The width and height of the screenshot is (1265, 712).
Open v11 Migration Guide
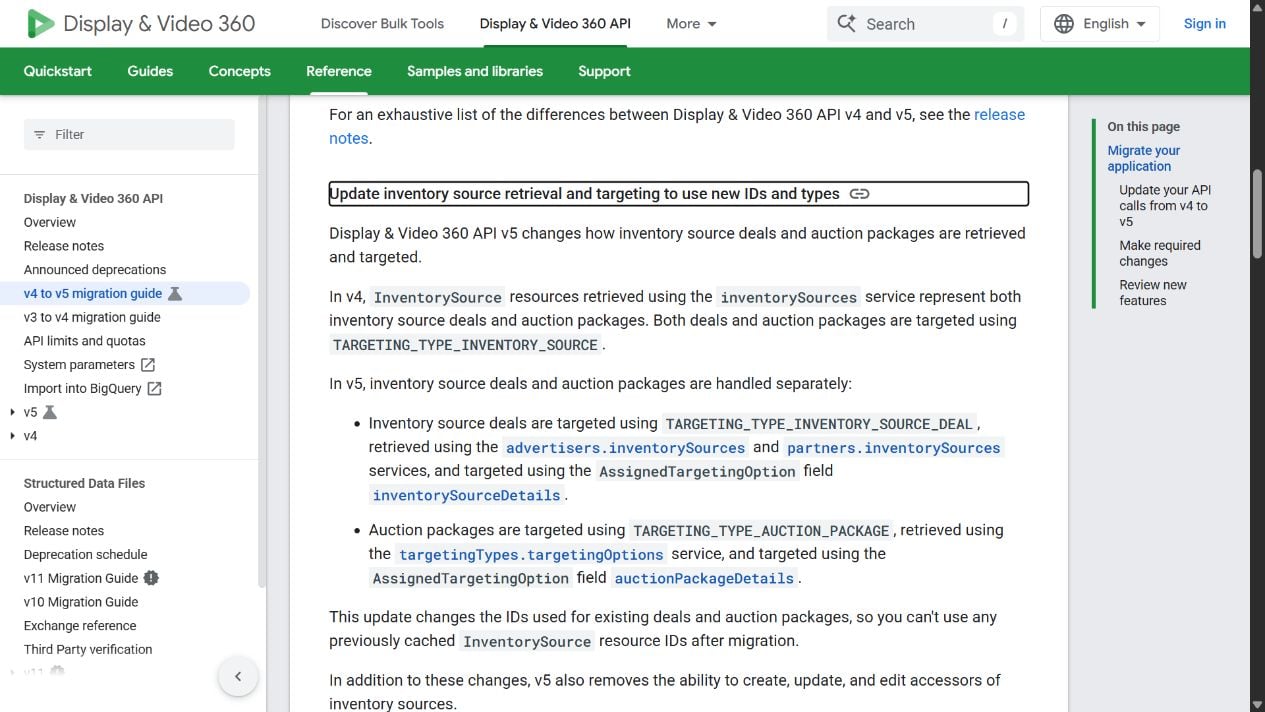click(81, 578)
